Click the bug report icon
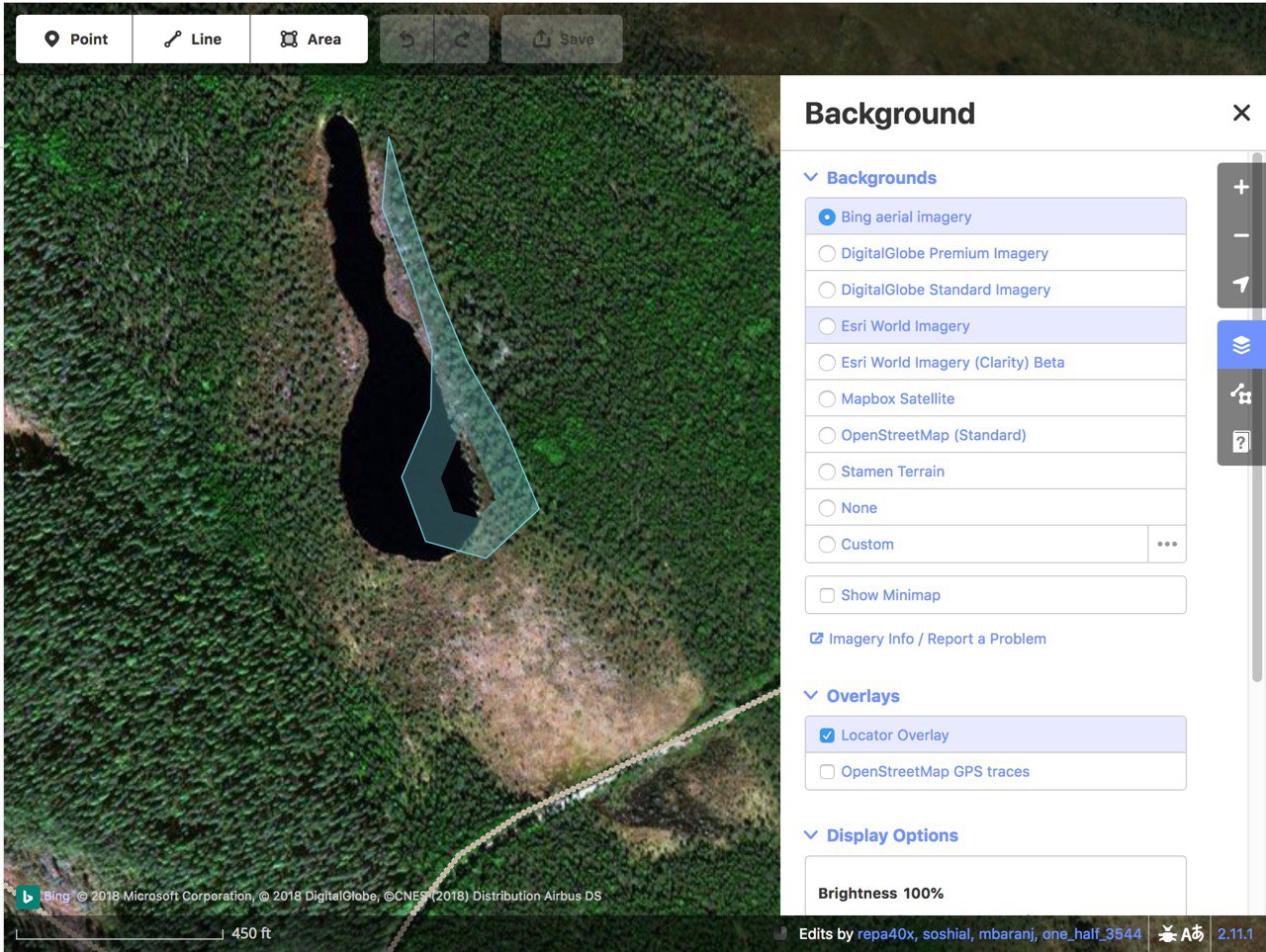This screenshot has height=952, width=1266. pyautogui.click(x=1168, y=933)
